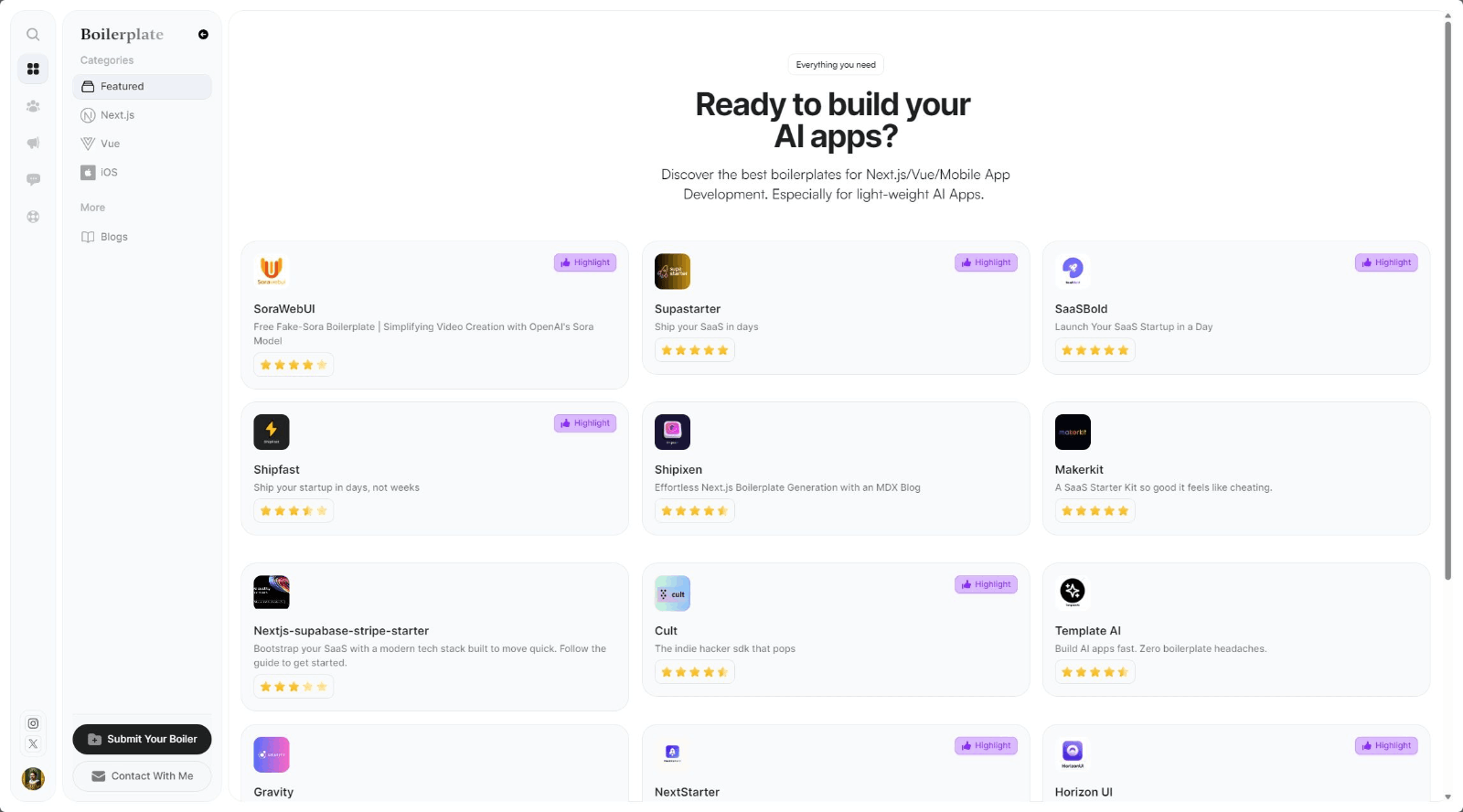Select the Featured category
Image resolution: width=1463 pixels, height=812 pixels.
coord(142,87)
